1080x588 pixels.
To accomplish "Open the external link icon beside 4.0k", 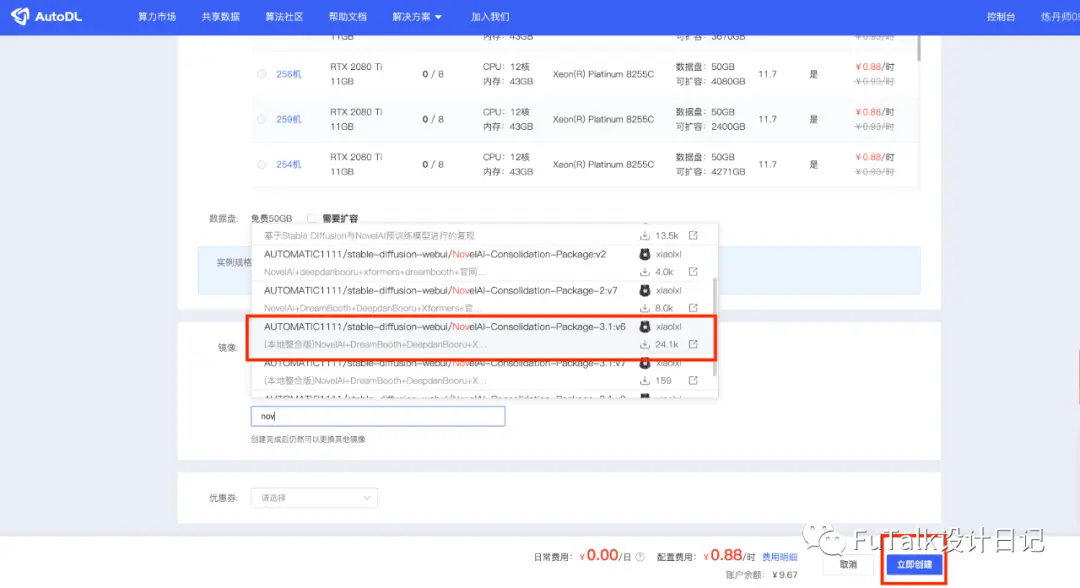I will point(693,272).
